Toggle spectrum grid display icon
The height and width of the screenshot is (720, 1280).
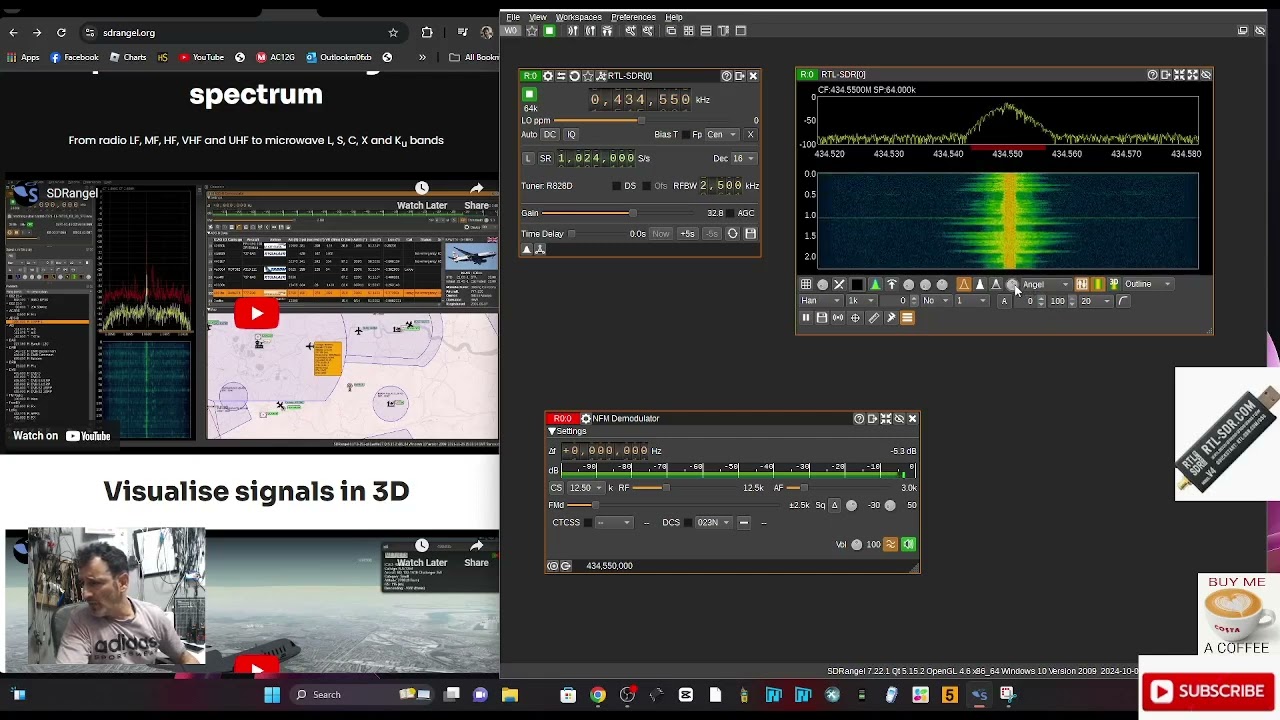pyautogui.click(x=806, y=285)
